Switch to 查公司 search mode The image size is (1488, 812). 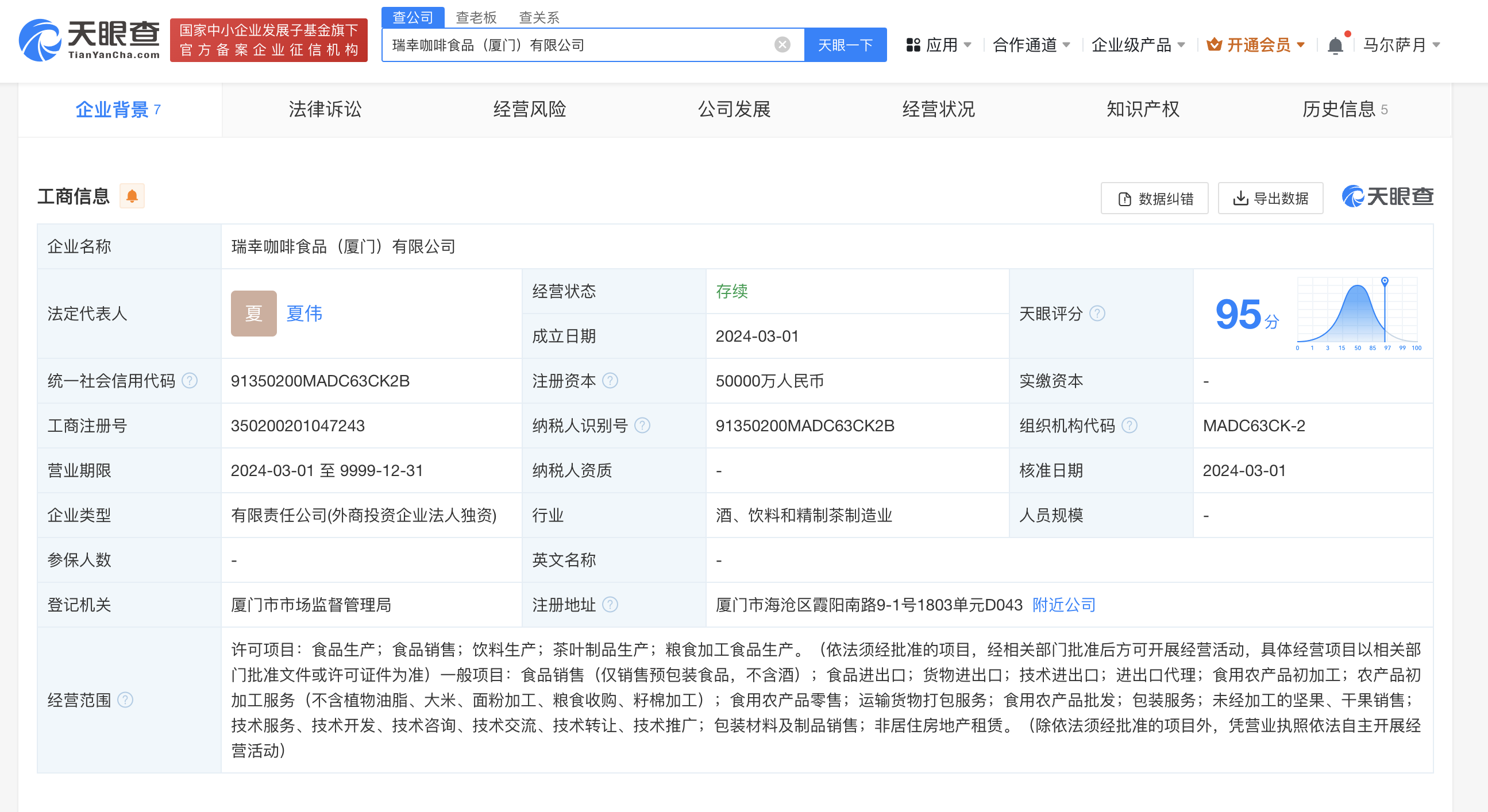413,17
